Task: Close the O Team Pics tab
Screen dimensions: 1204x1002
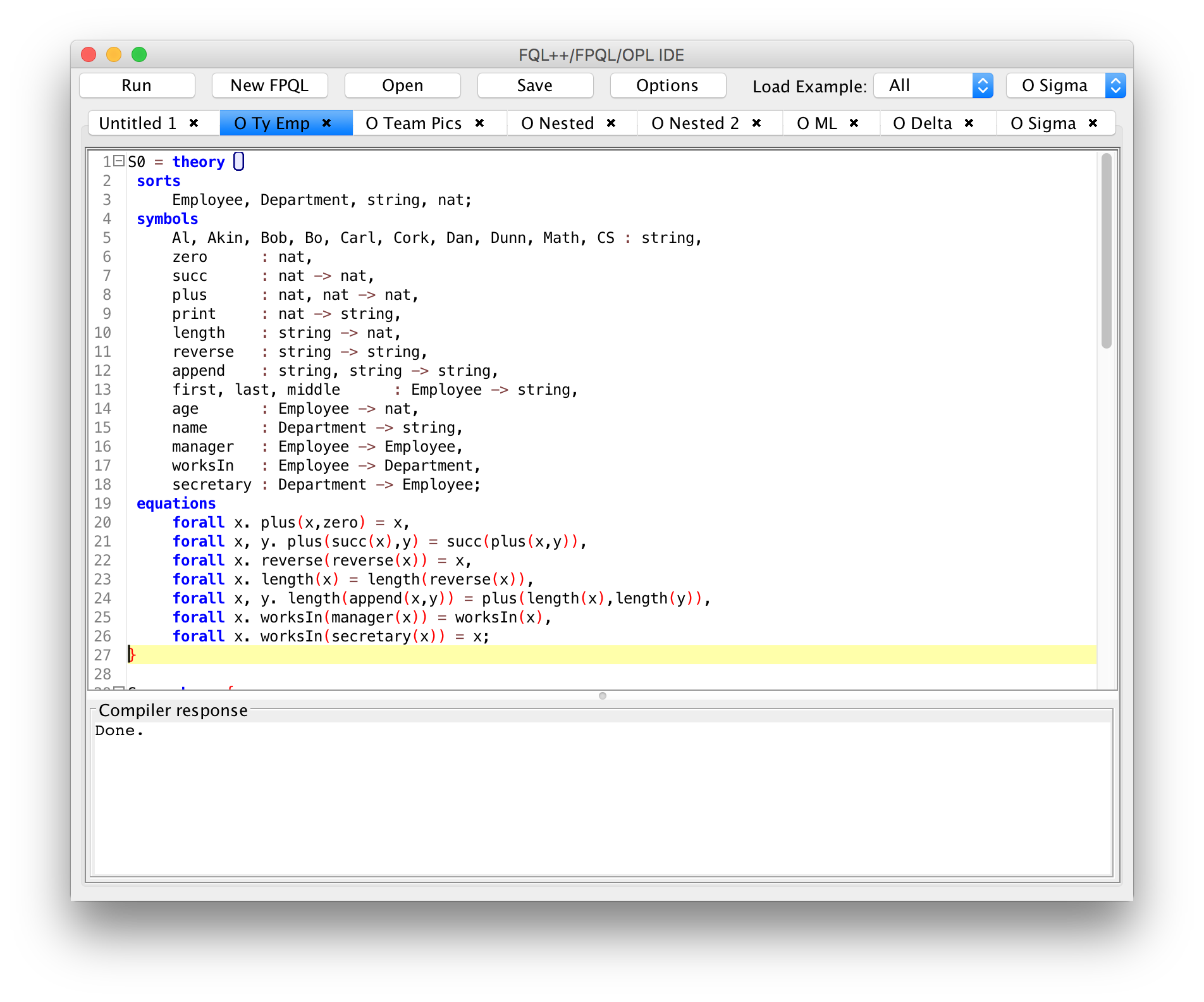Action: 480,123
